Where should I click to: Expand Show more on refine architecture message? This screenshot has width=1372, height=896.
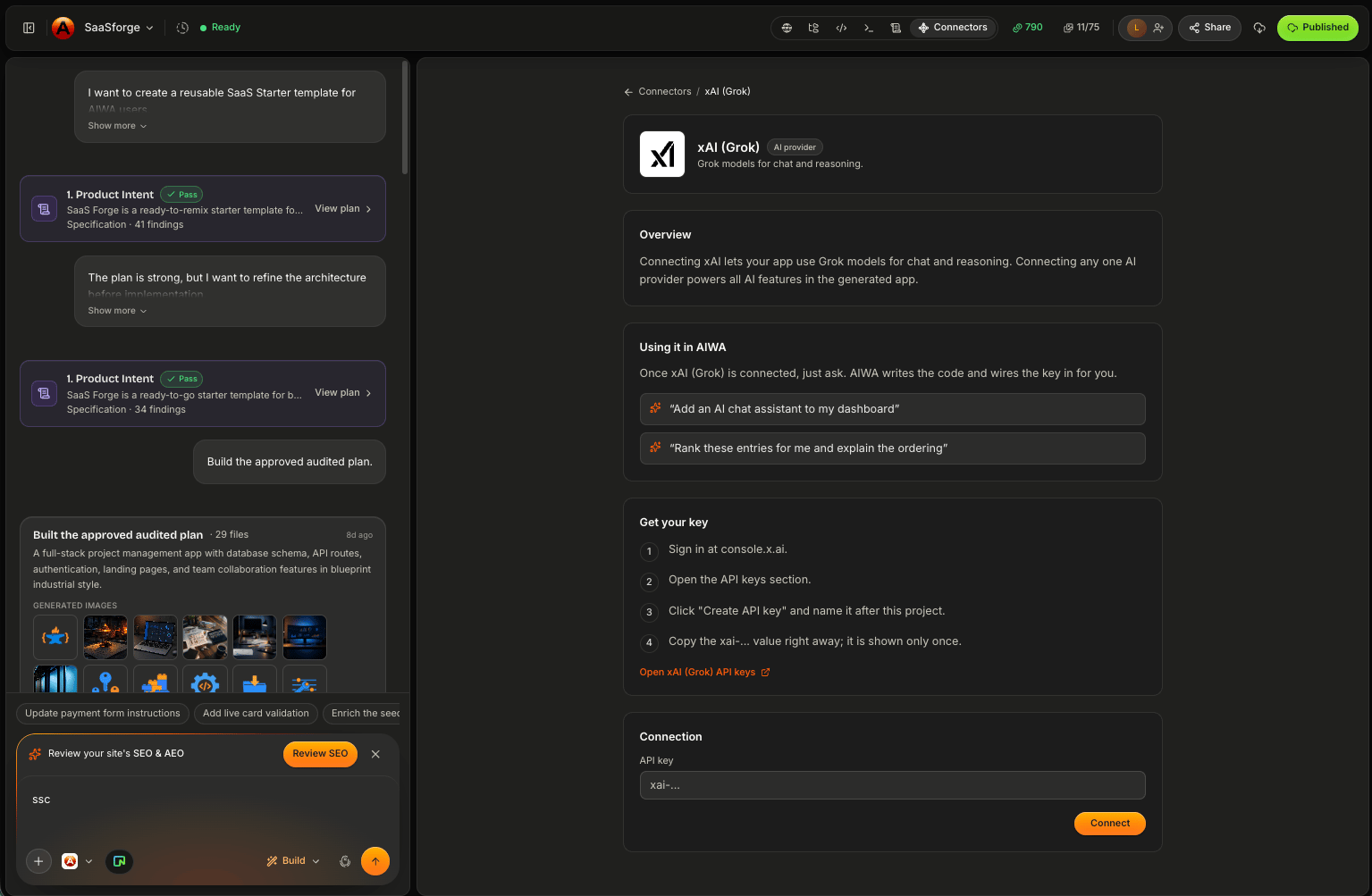(117, 311)
